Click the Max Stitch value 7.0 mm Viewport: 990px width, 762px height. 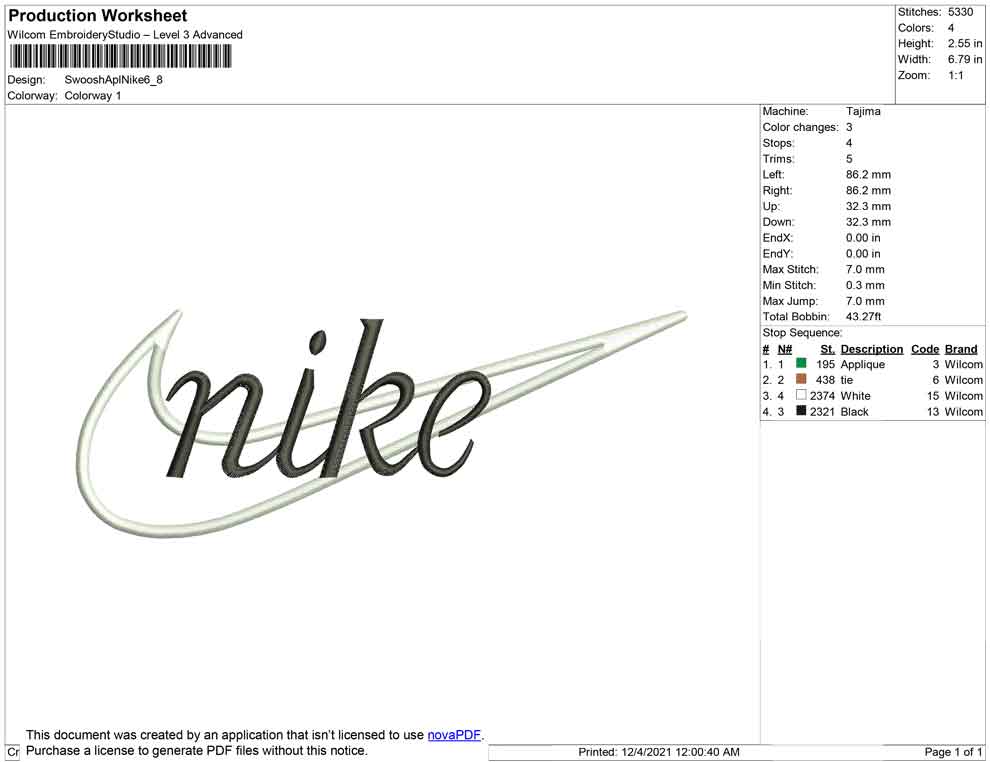point(865,270)
